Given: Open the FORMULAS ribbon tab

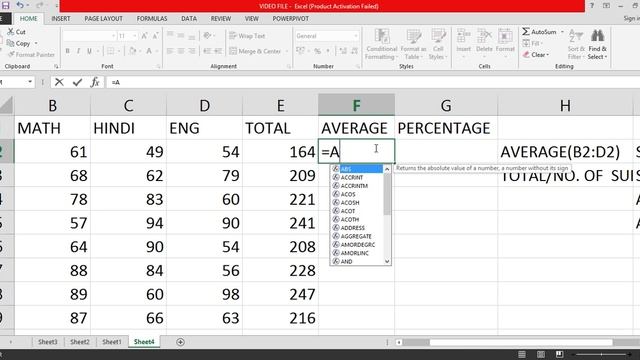Looking at the screenshot, I should pyautogui.click(x=152, y=18).
